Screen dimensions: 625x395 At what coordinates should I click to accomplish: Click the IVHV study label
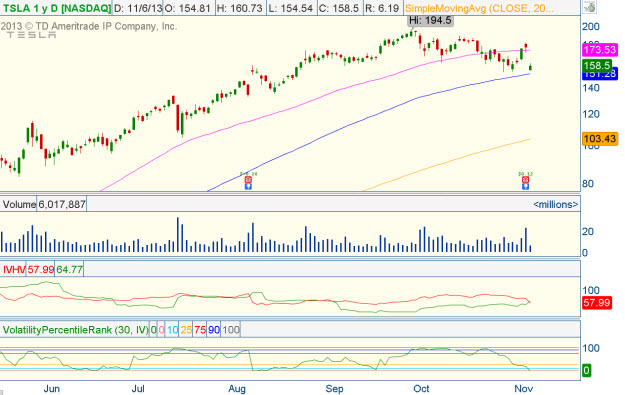click(x=14, y=270)
